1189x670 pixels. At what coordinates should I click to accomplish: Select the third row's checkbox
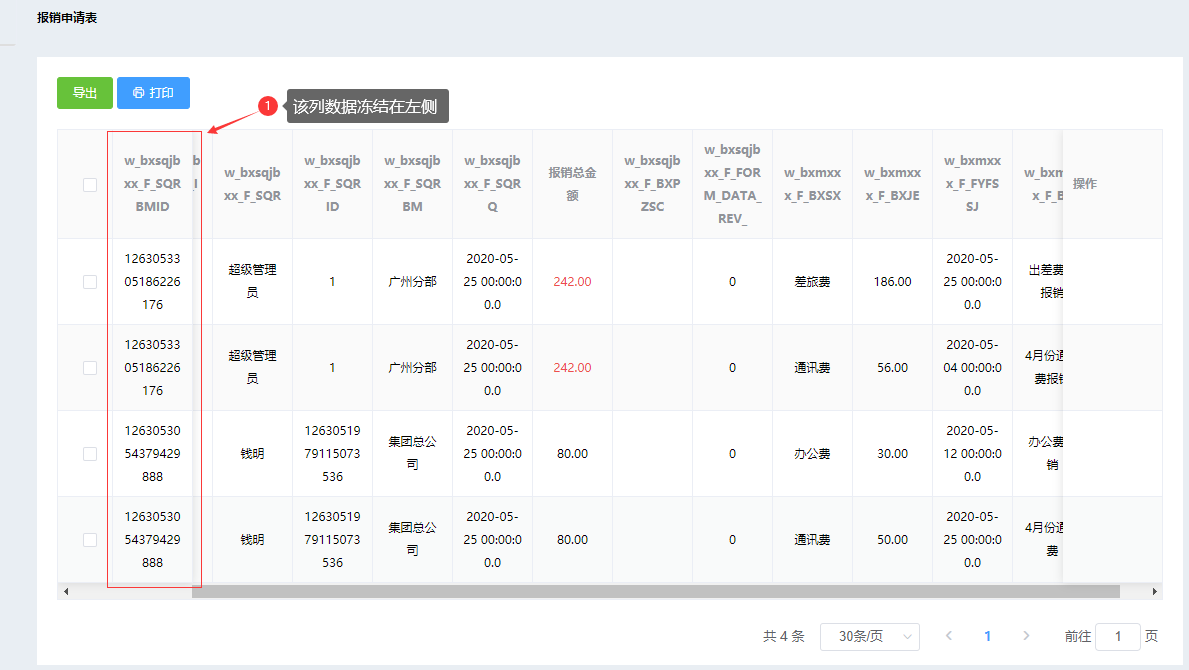pyautogui.click(x=90, y=454)
